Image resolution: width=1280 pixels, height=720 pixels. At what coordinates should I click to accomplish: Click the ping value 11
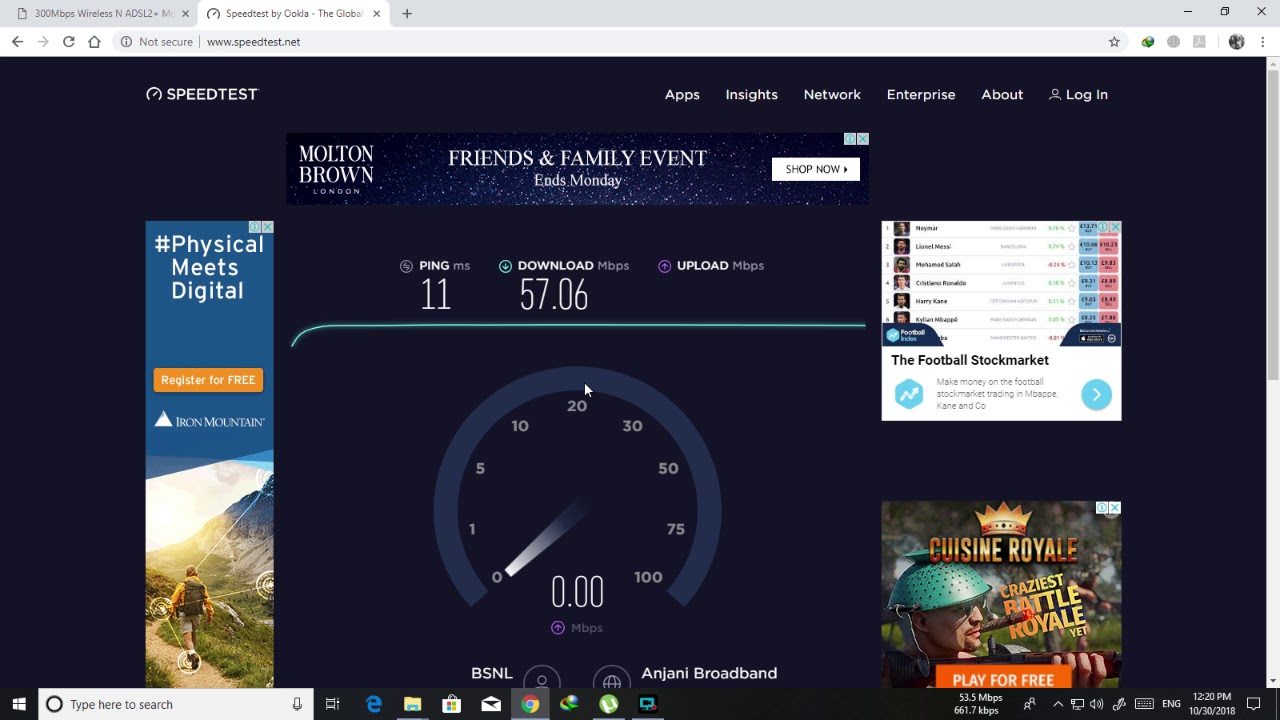pos(435,295)
